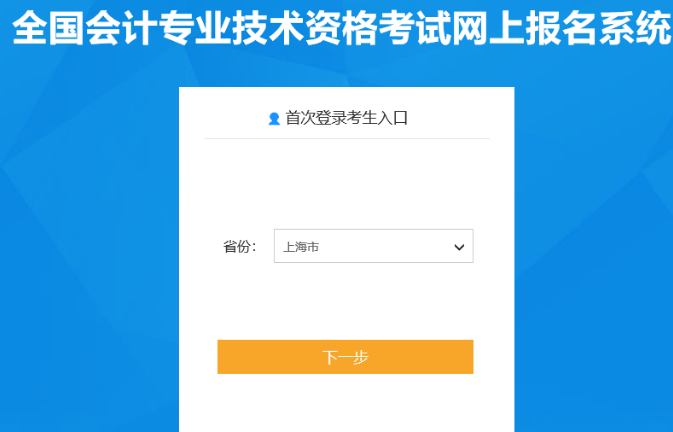The width and height of the screenshot is (673, 432).
Task: Click the blue user avatar icon
Action: pyautogui.click(x=274, y=119)
